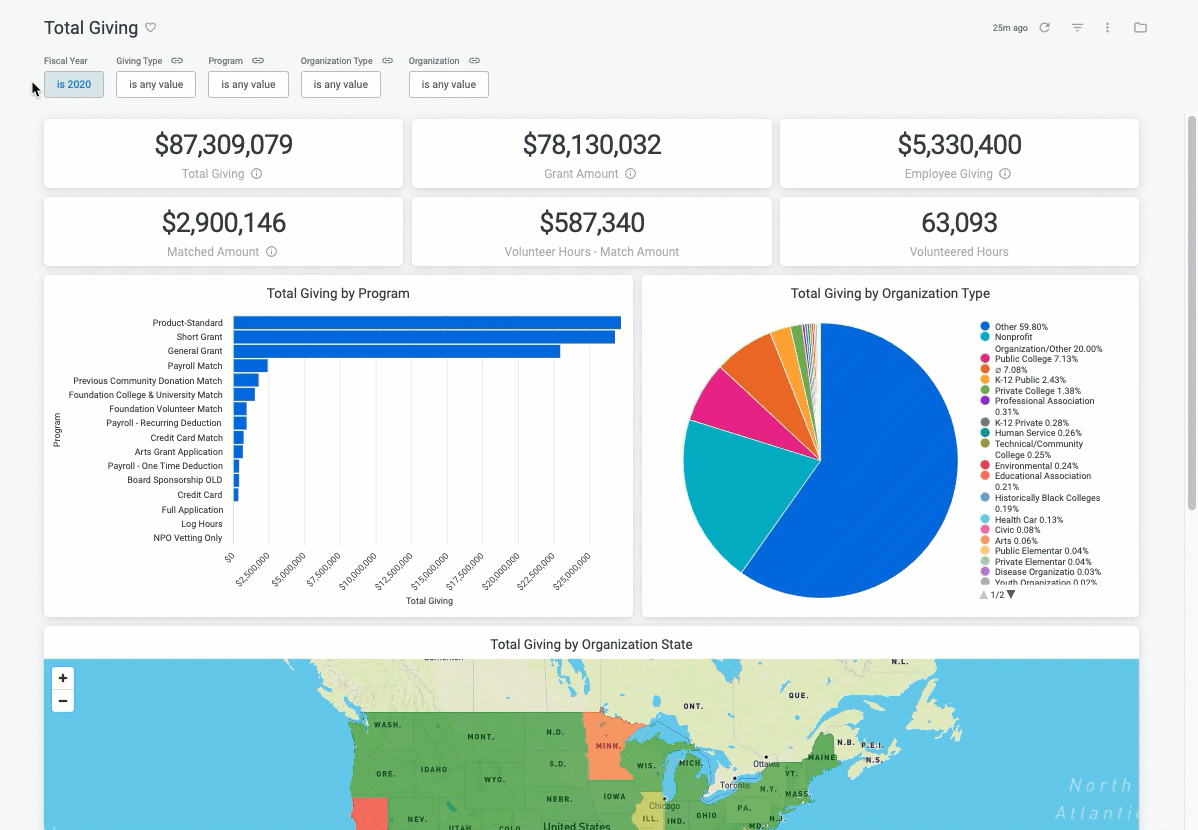The image size is (1198, 830).
Task: Open dashboard actions three-dot menu
Action: pyautogui.click(x=1107, y=28)
